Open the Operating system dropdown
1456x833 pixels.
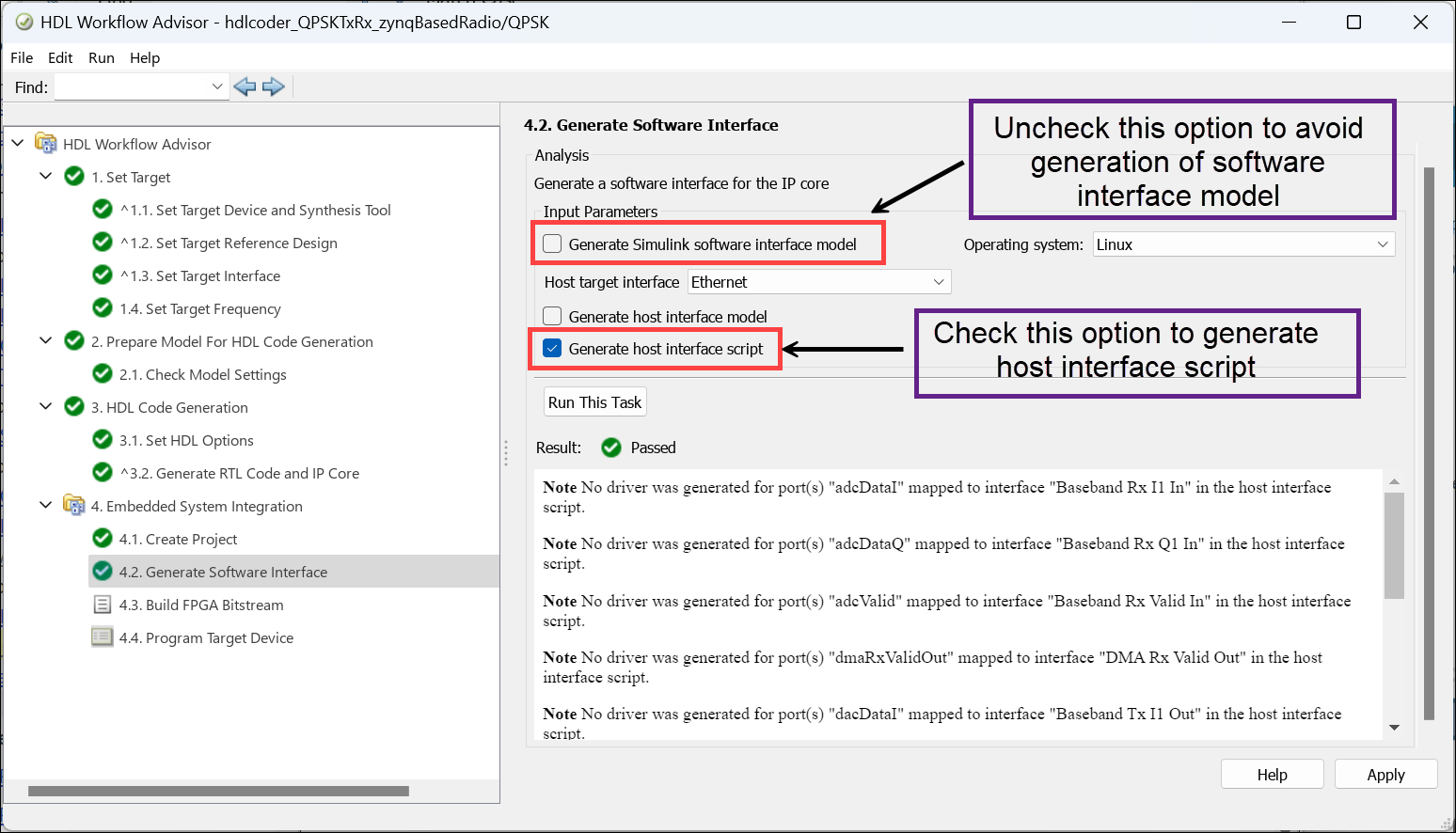[1242, 244]
